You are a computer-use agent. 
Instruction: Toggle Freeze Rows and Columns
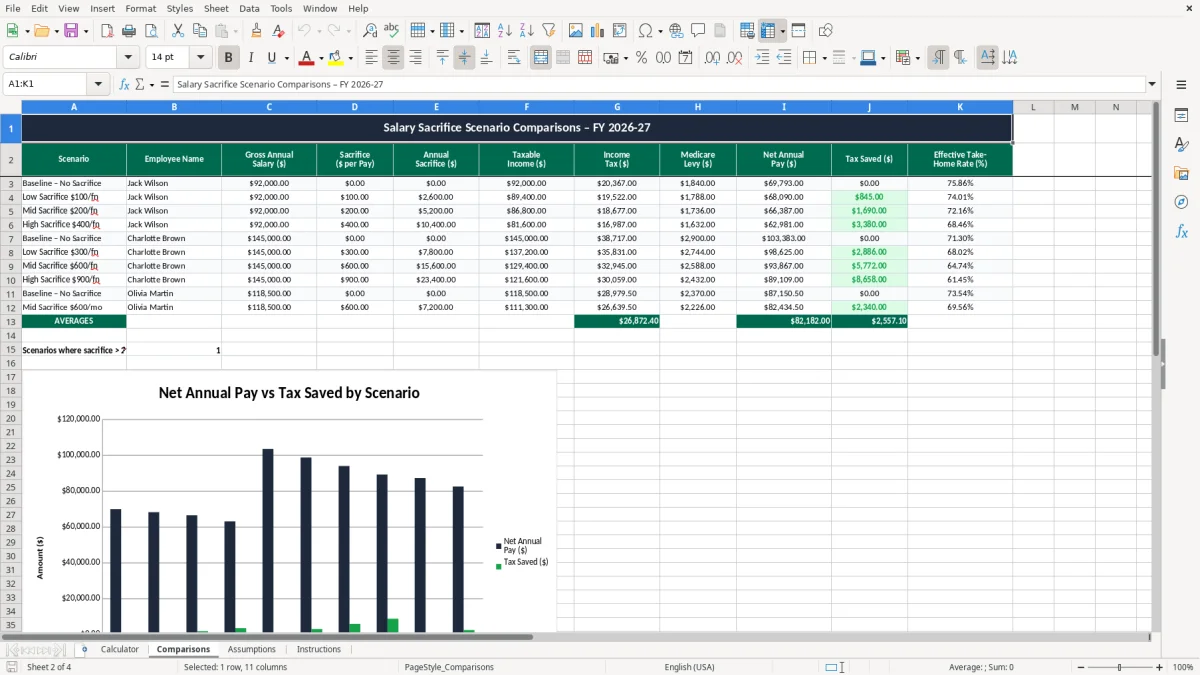coord(768,31)
